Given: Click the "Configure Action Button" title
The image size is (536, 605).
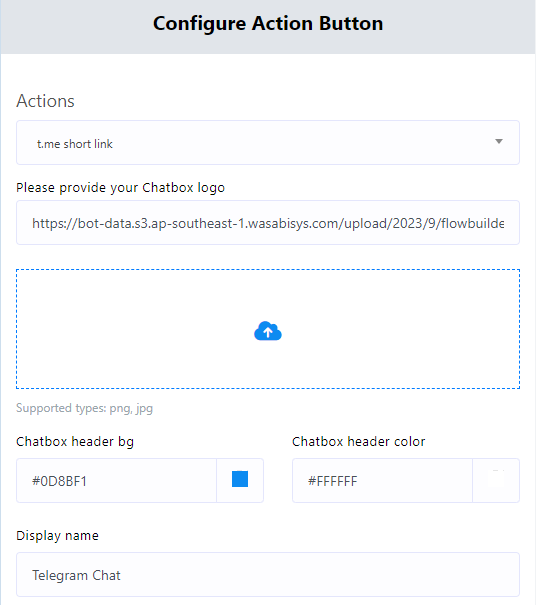Looking at the screenshot, I should click(268, 24).
